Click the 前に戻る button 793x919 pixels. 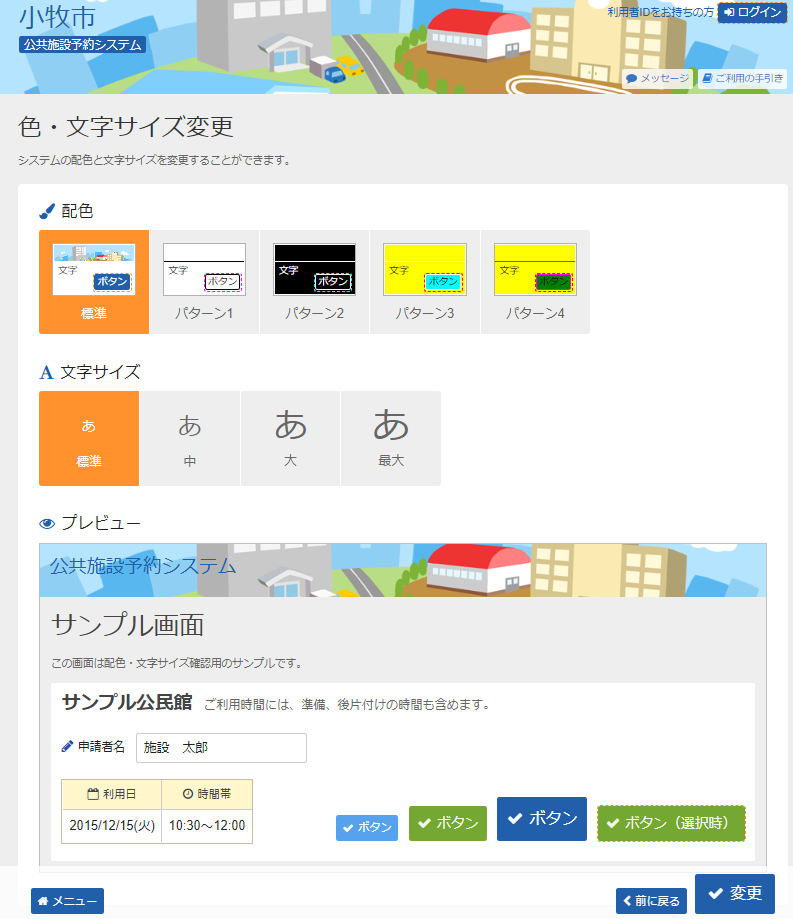coord(651,901)
